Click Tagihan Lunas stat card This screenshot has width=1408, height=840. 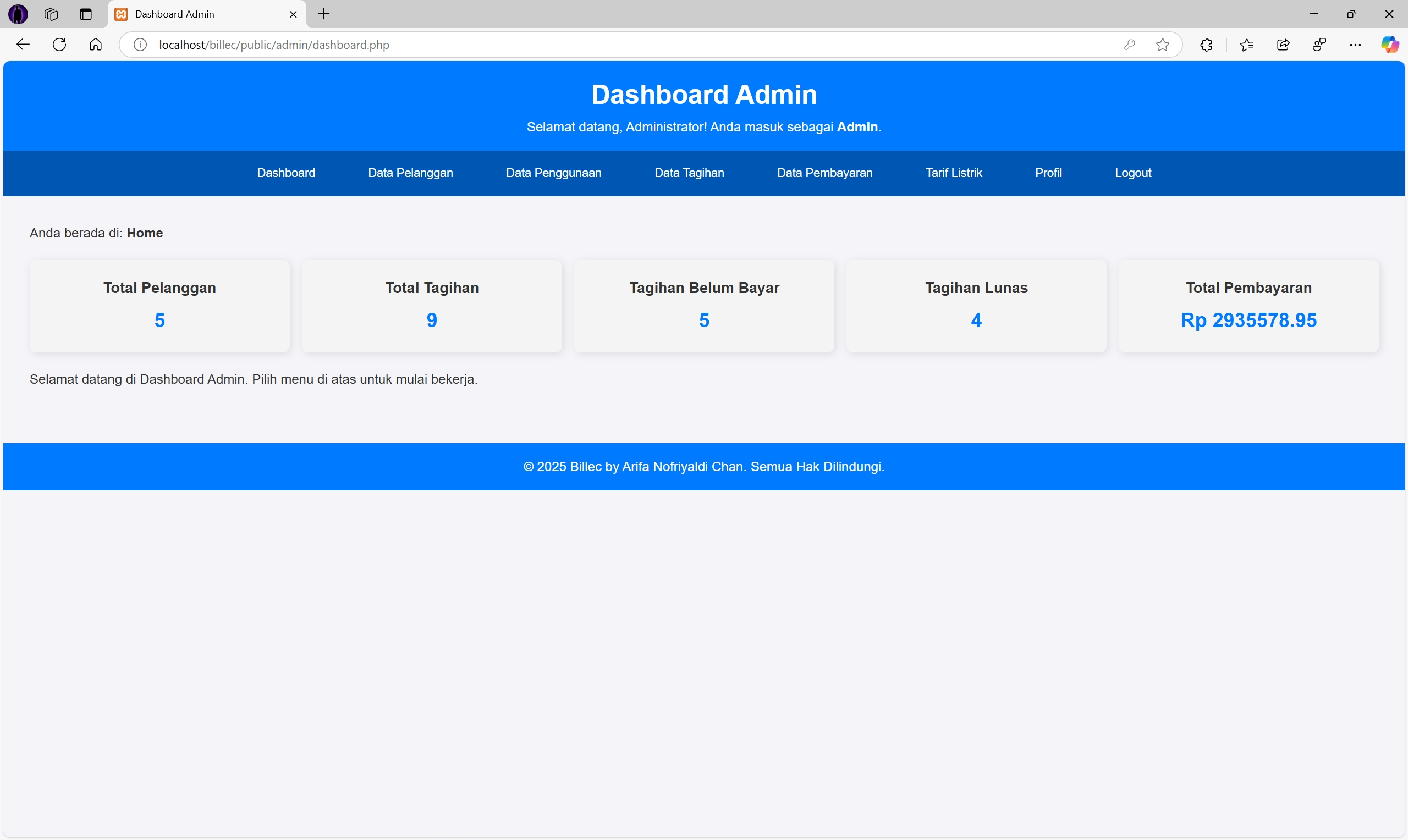click(976, 304)
